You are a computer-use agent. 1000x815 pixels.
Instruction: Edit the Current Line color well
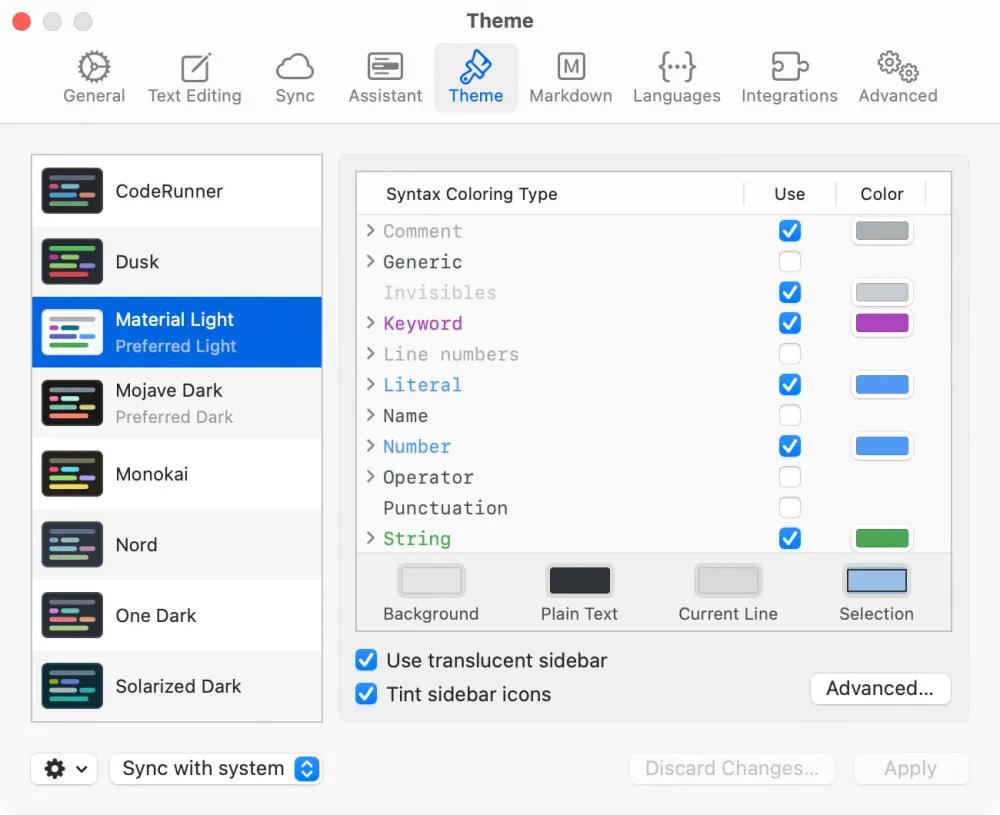(x=728, y=580)
